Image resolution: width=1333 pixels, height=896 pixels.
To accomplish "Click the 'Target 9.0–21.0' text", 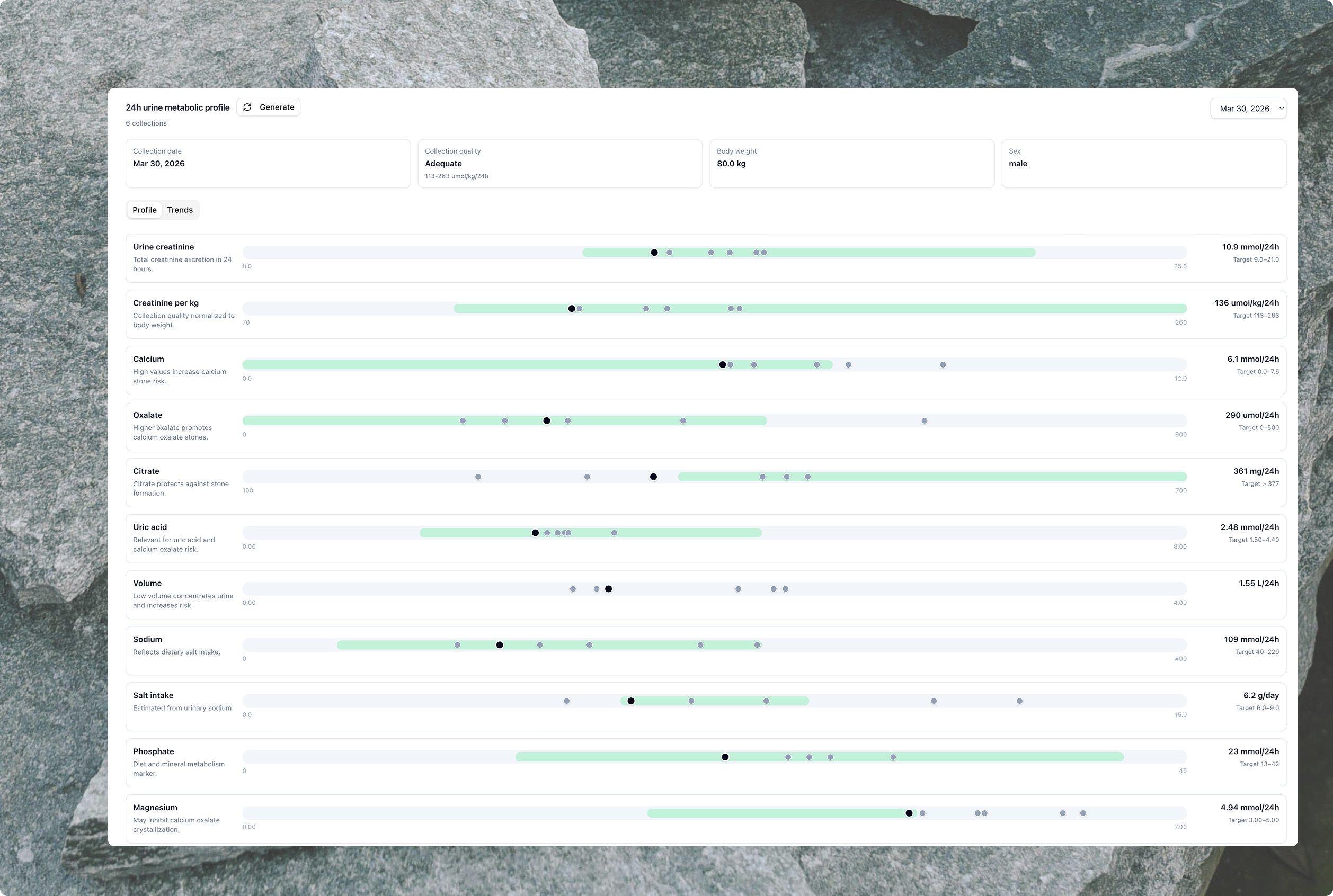I will (1256, 259).
